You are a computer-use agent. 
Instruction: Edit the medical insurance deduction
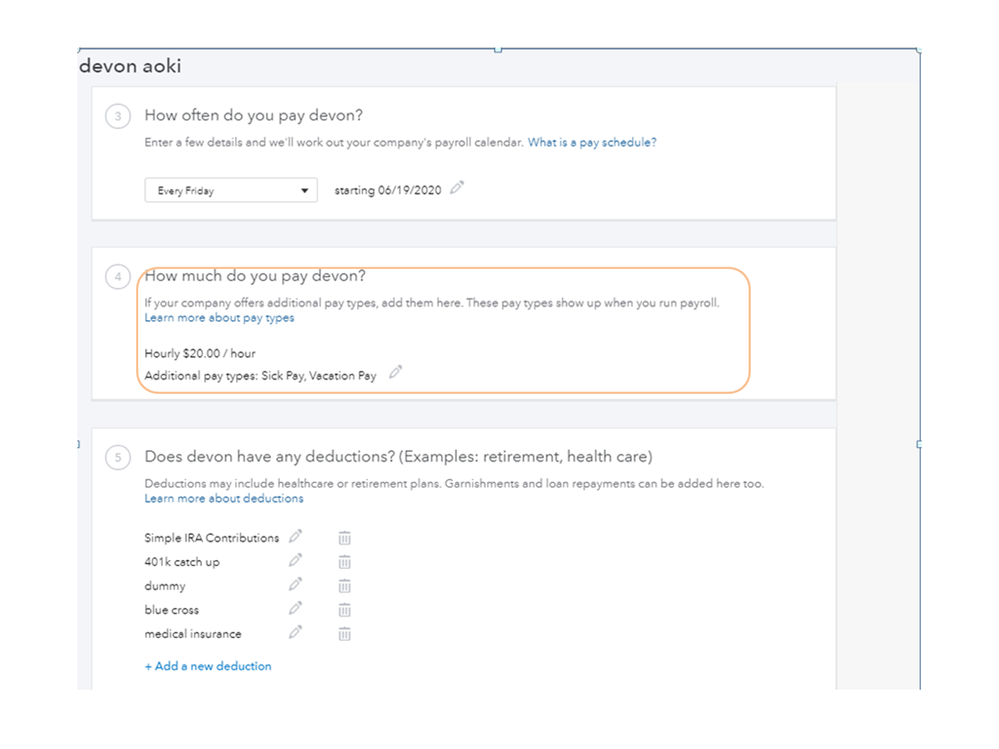click(295, 633)
